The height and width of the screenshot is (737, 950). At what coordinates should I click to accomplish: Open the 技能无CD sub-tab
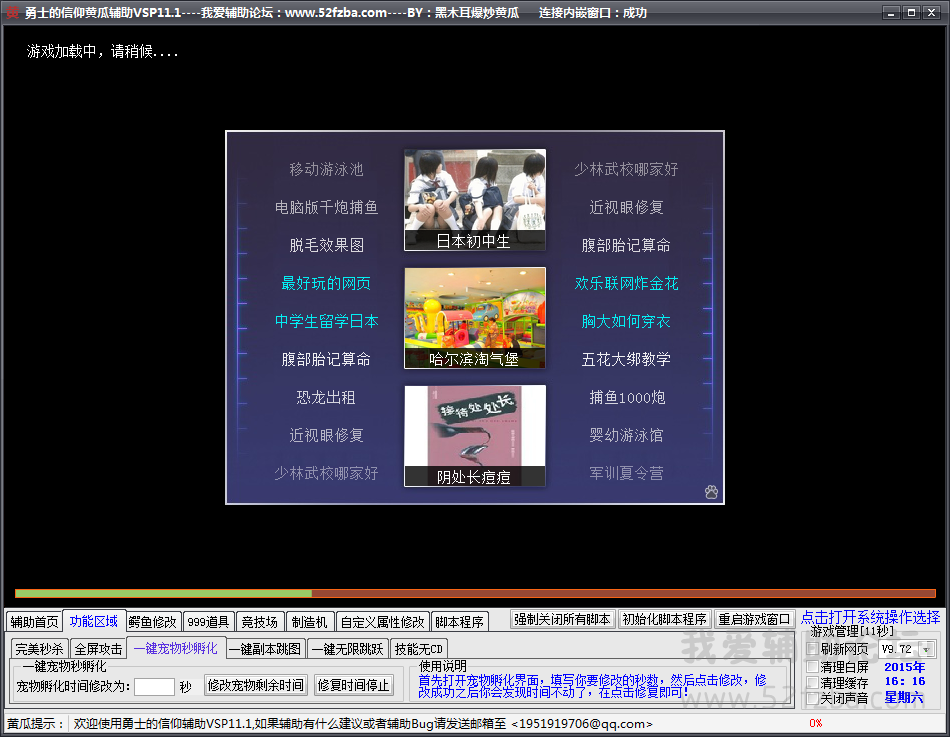419,649
